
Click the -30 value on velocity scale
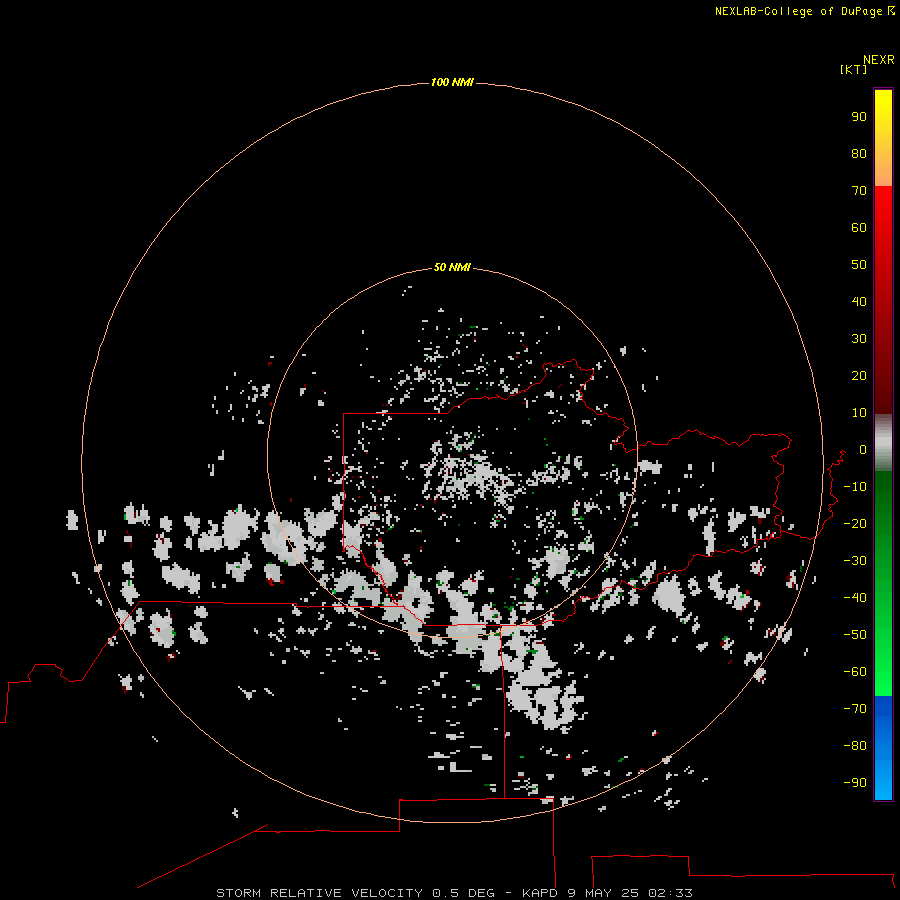[855, 561]
